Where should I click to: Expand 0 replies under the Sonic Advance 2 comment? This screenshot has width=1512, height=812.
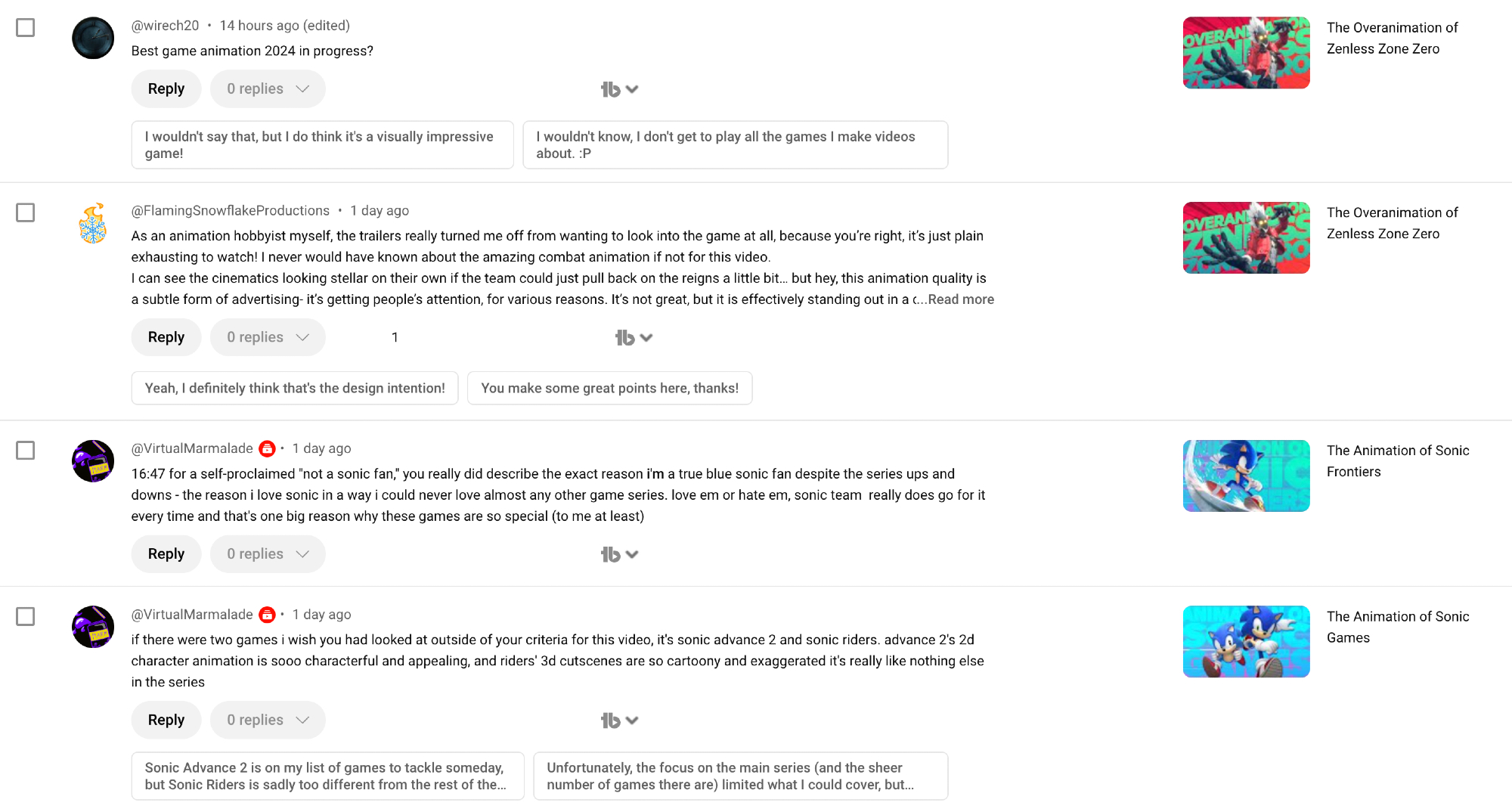pyautogui.click(x=268, y=721)
